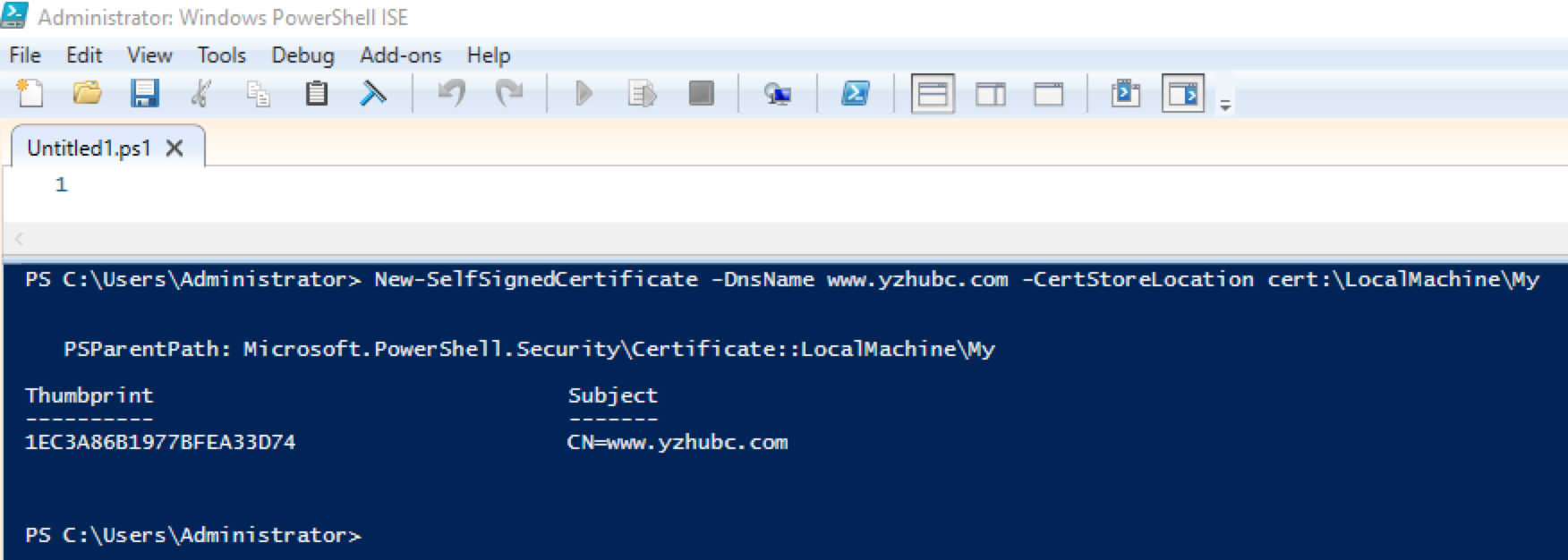Click line 1 in script editor
The image size is (1568, 560).
pos(61,184)
